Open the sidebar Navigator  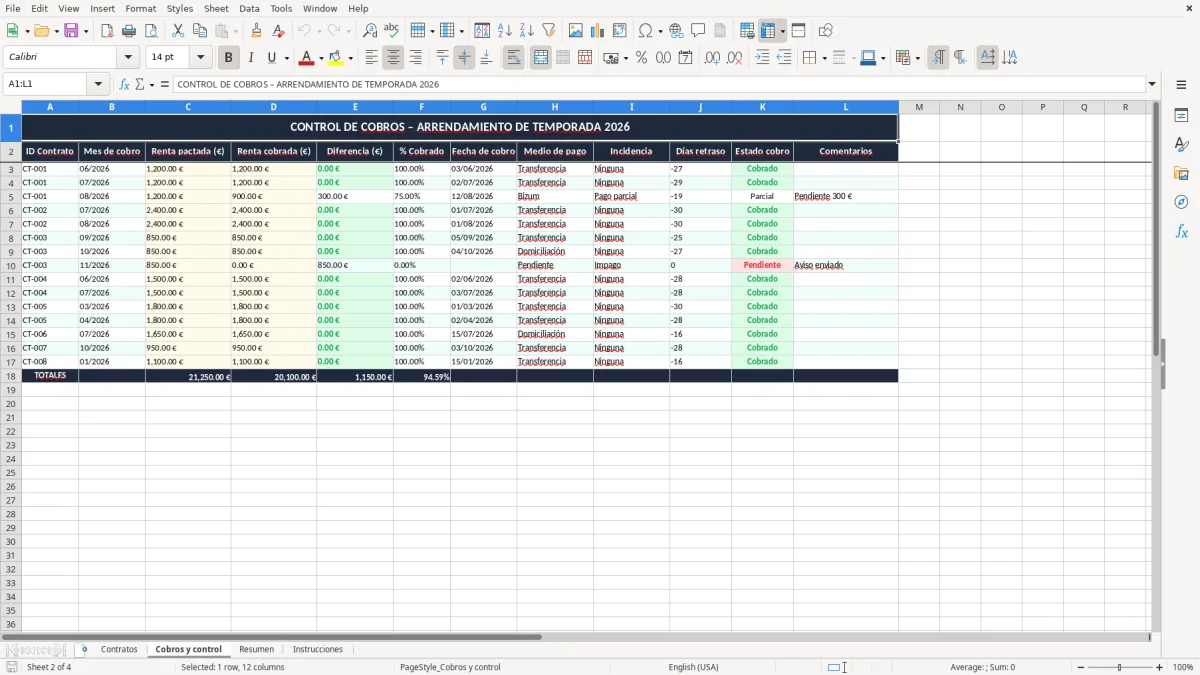tap(1181, 202)
